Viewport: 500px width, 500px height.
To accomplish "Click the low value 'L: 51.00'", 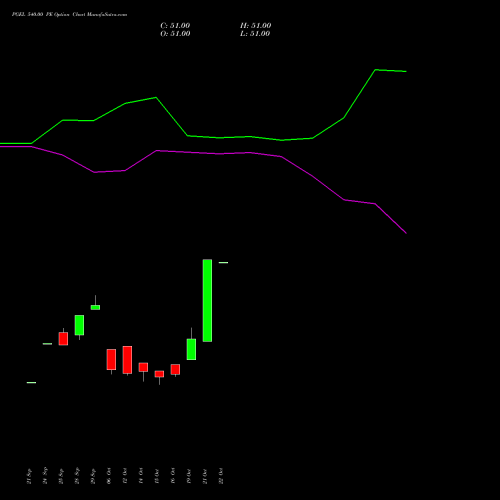I will point(255,34).
